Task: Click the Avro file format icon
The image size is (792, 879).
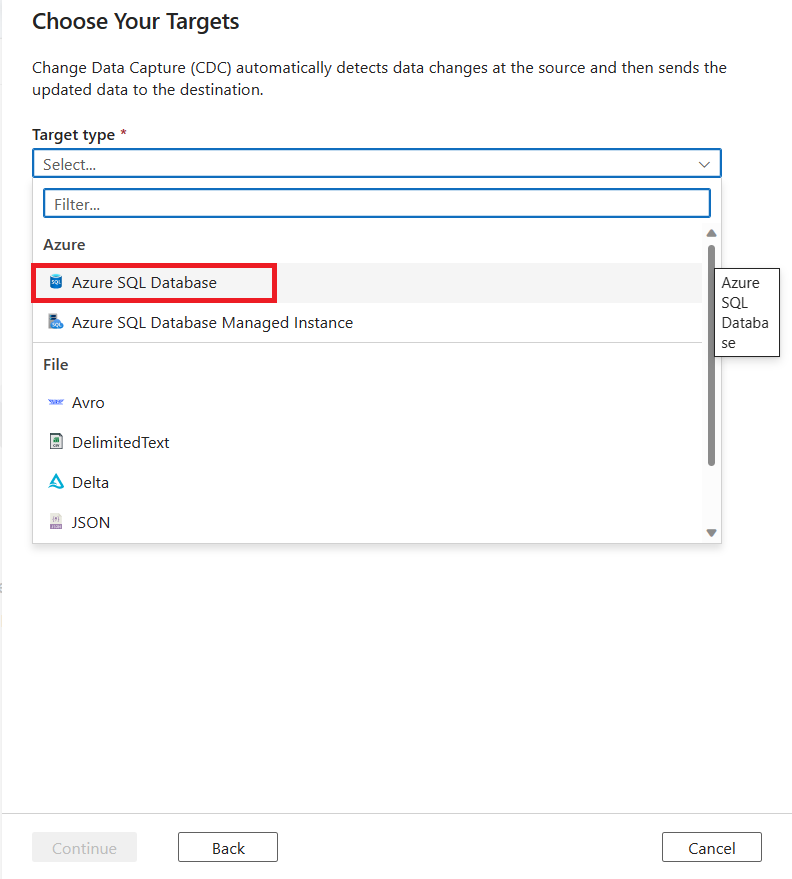Action: 56,403
